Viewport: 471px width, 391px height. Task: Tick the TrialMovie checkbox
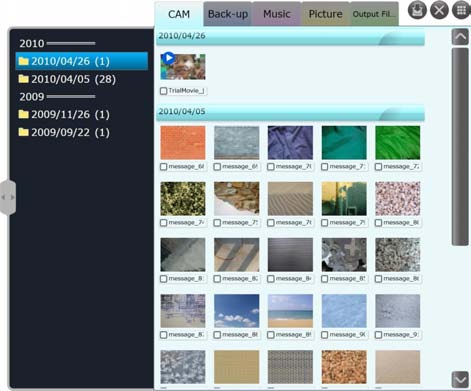click(163, 91)
